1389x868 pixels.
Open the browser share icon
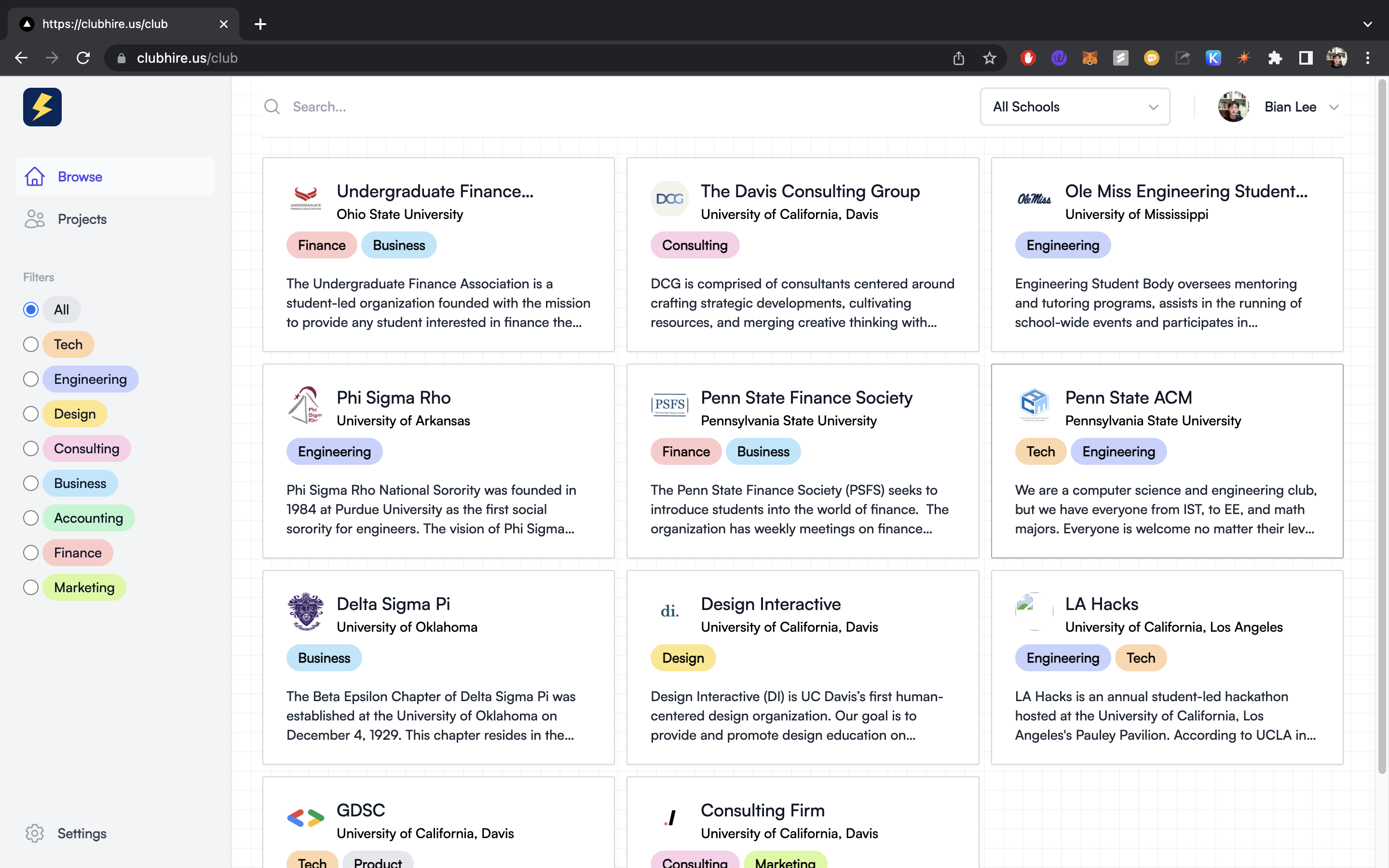(x=958, y=58)
